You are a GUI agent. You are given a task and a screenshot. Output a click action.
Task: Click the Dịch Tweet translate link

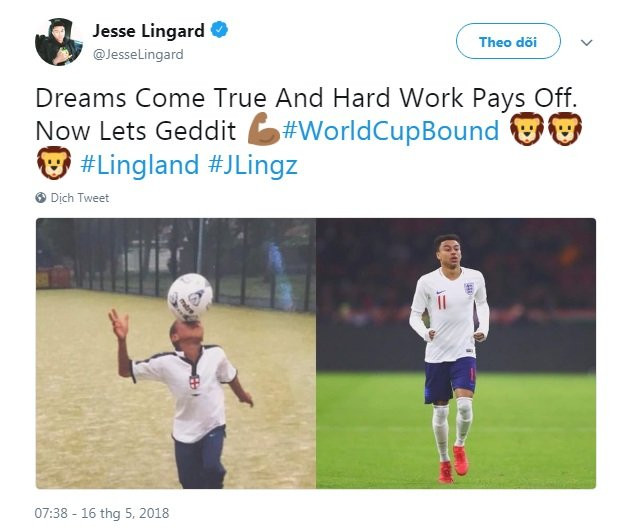[80, 198]
